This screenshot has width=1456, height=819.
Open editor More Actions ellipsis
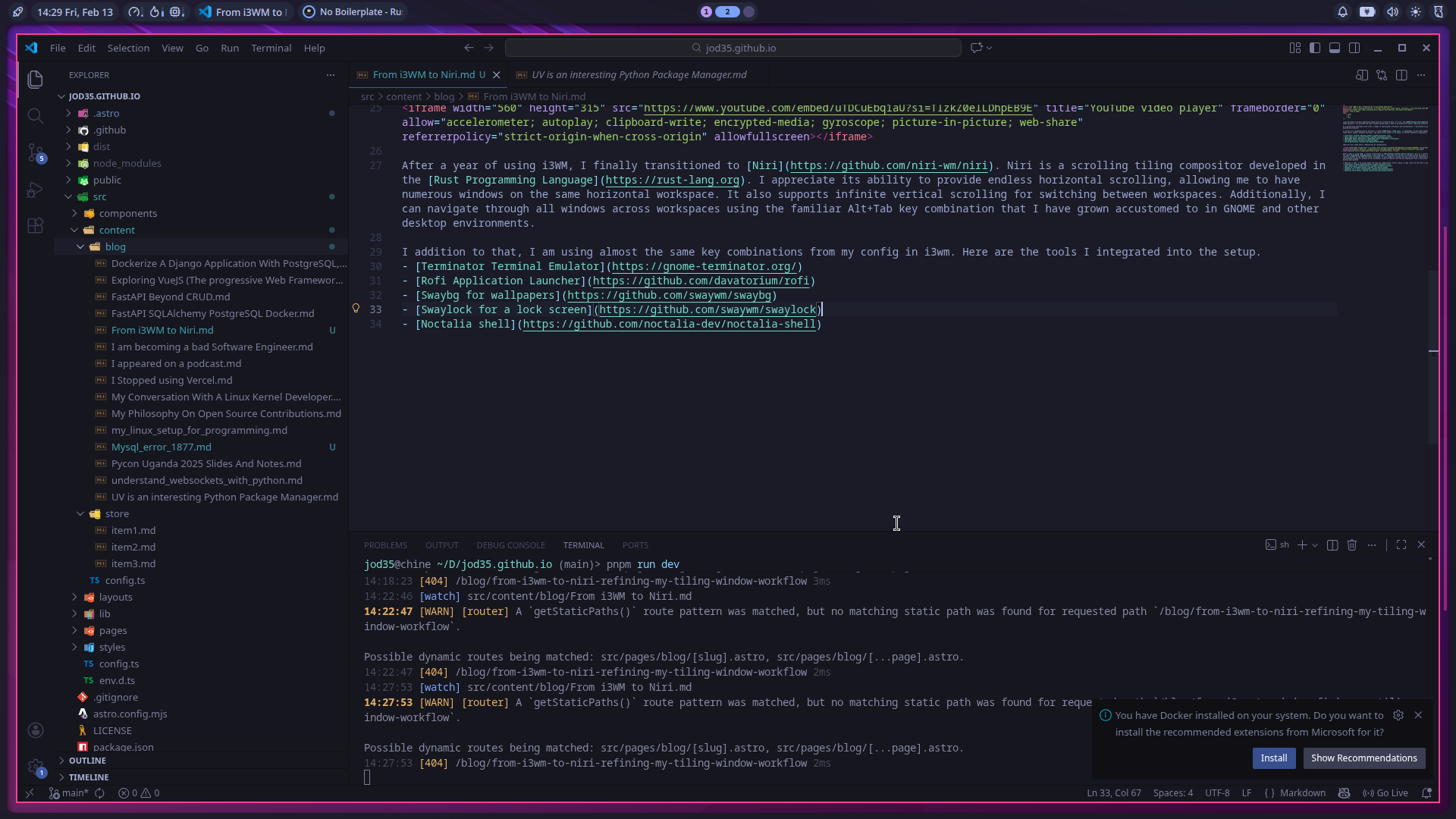coord(1421,75)
